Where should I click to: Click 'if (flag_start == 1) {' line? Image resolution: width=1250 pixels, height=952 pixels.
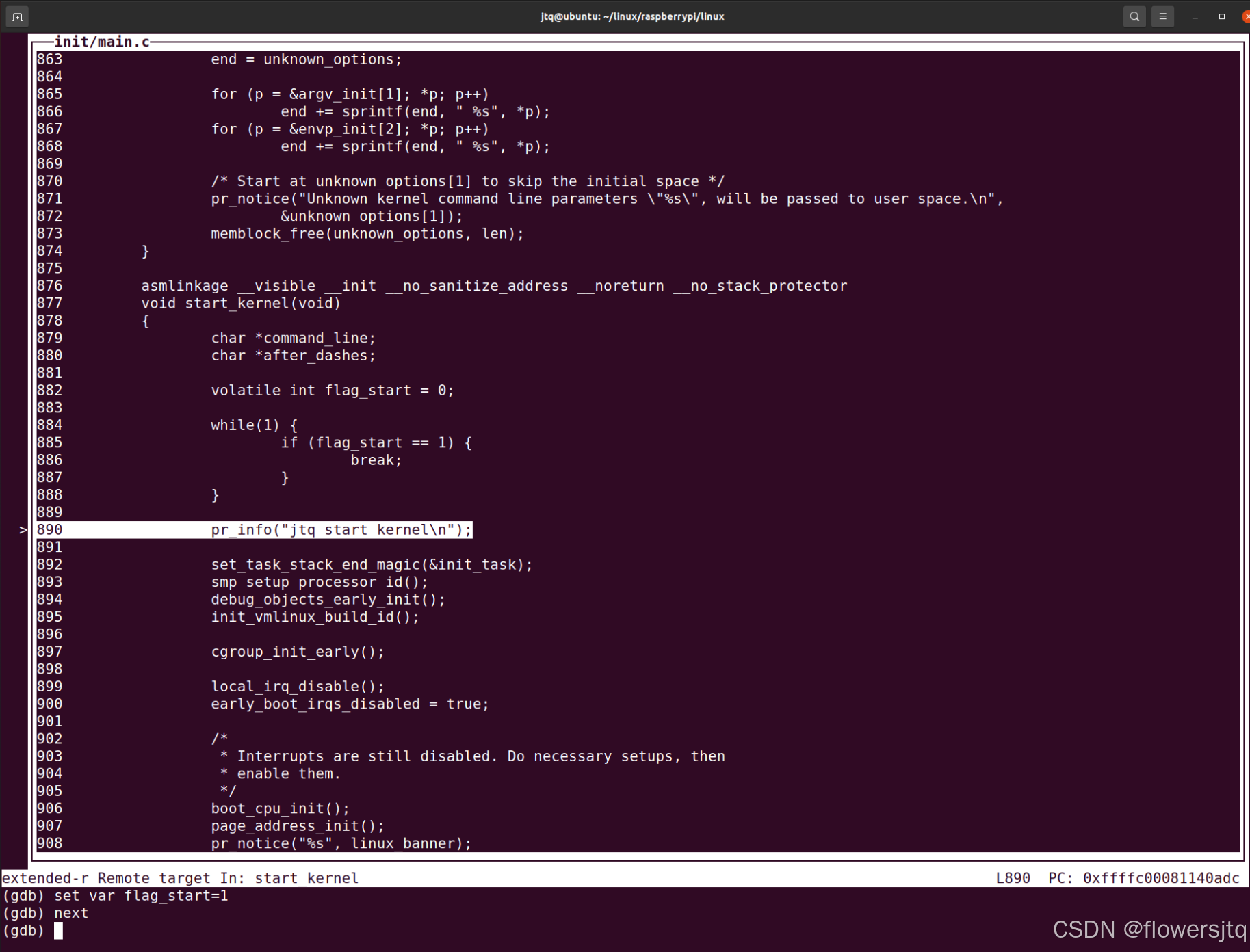376,442
